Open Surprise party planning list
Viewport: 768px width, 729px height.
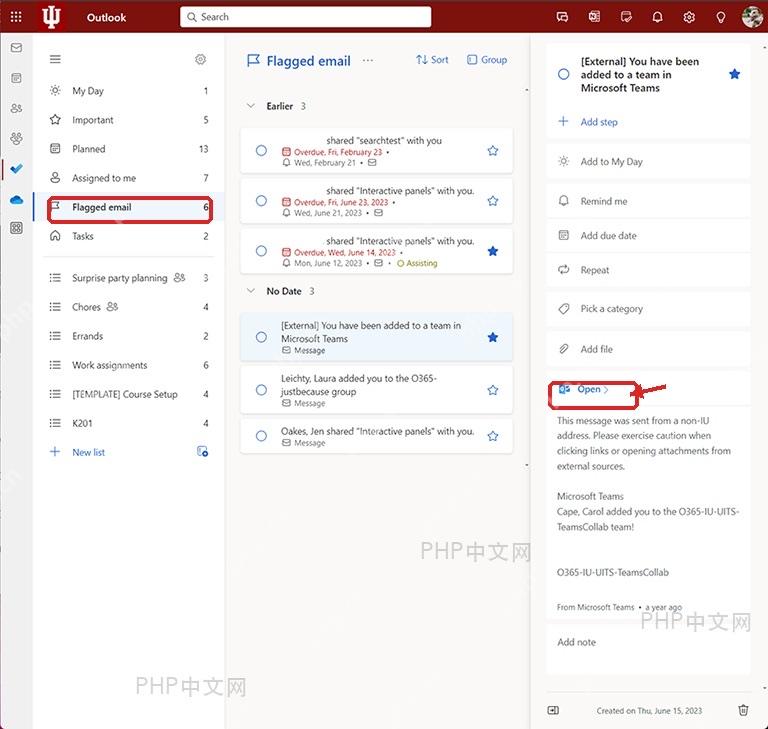[128, 278]
